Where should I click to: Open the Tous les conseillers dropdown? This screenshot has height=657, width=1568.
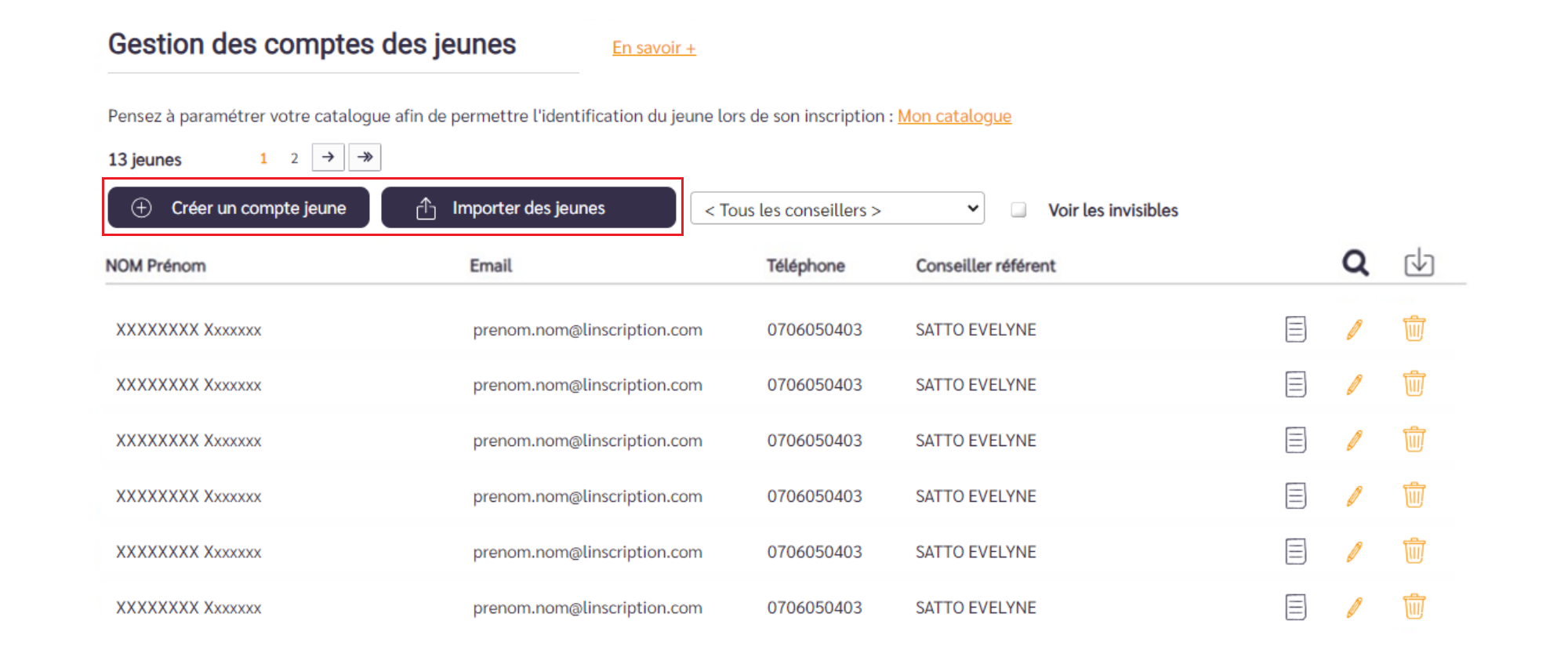pos(837,209)
